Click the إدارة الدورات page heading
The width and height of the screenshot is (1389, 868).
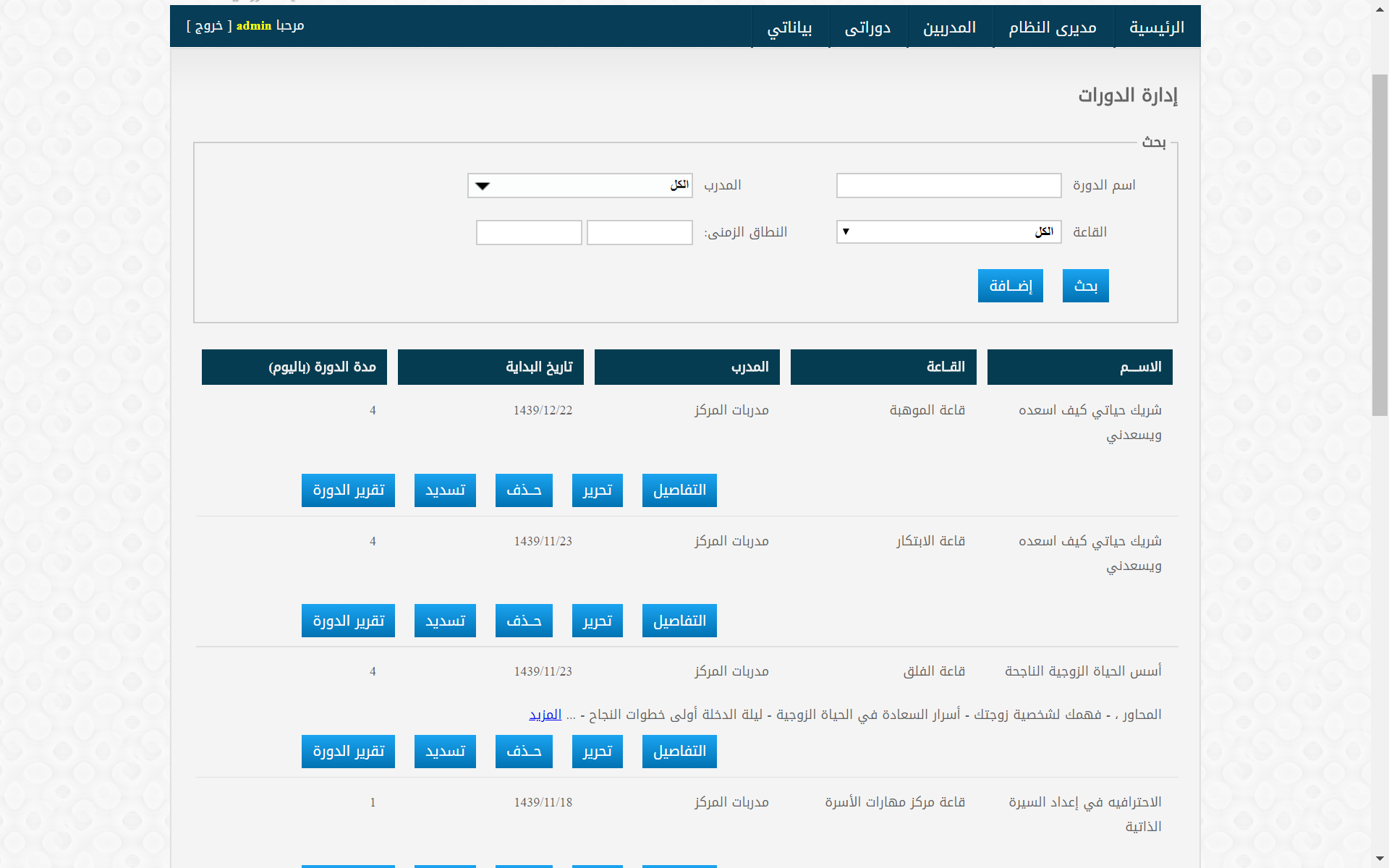1128,95
